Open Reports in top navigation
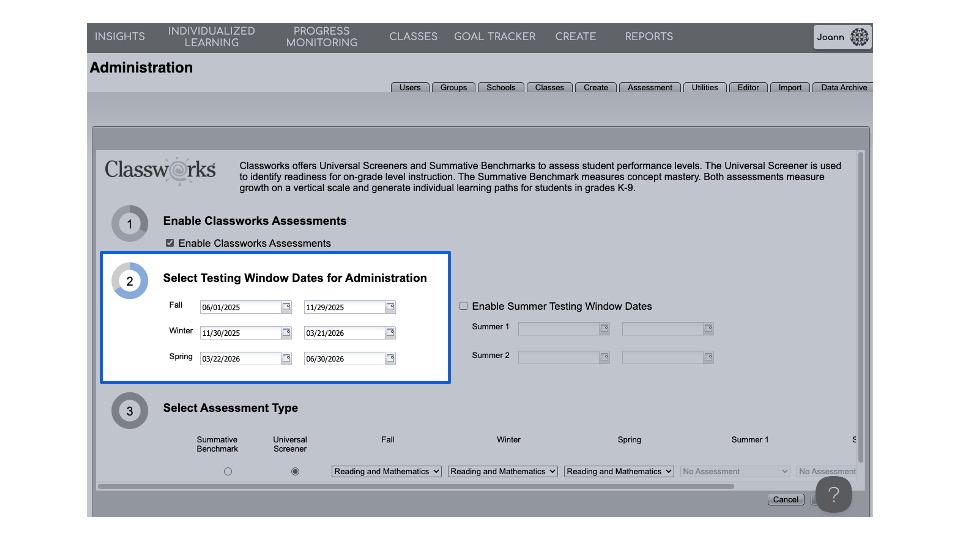 coord(649,37)
